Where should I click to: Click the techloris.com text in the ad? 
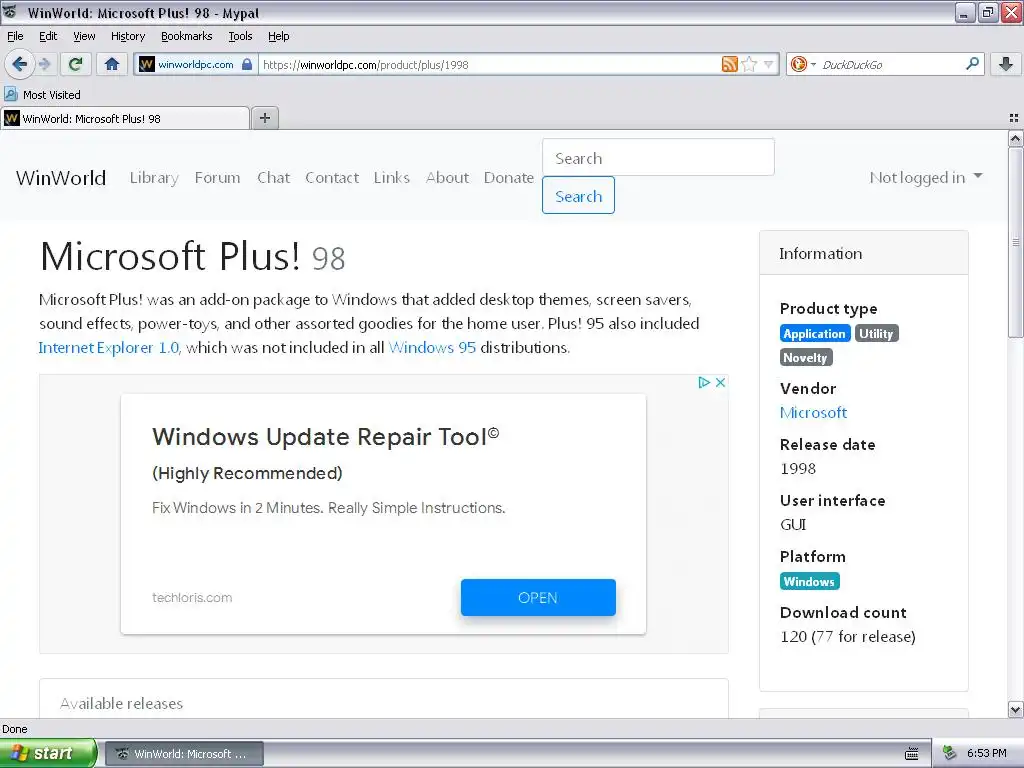(x=192, y=598)
